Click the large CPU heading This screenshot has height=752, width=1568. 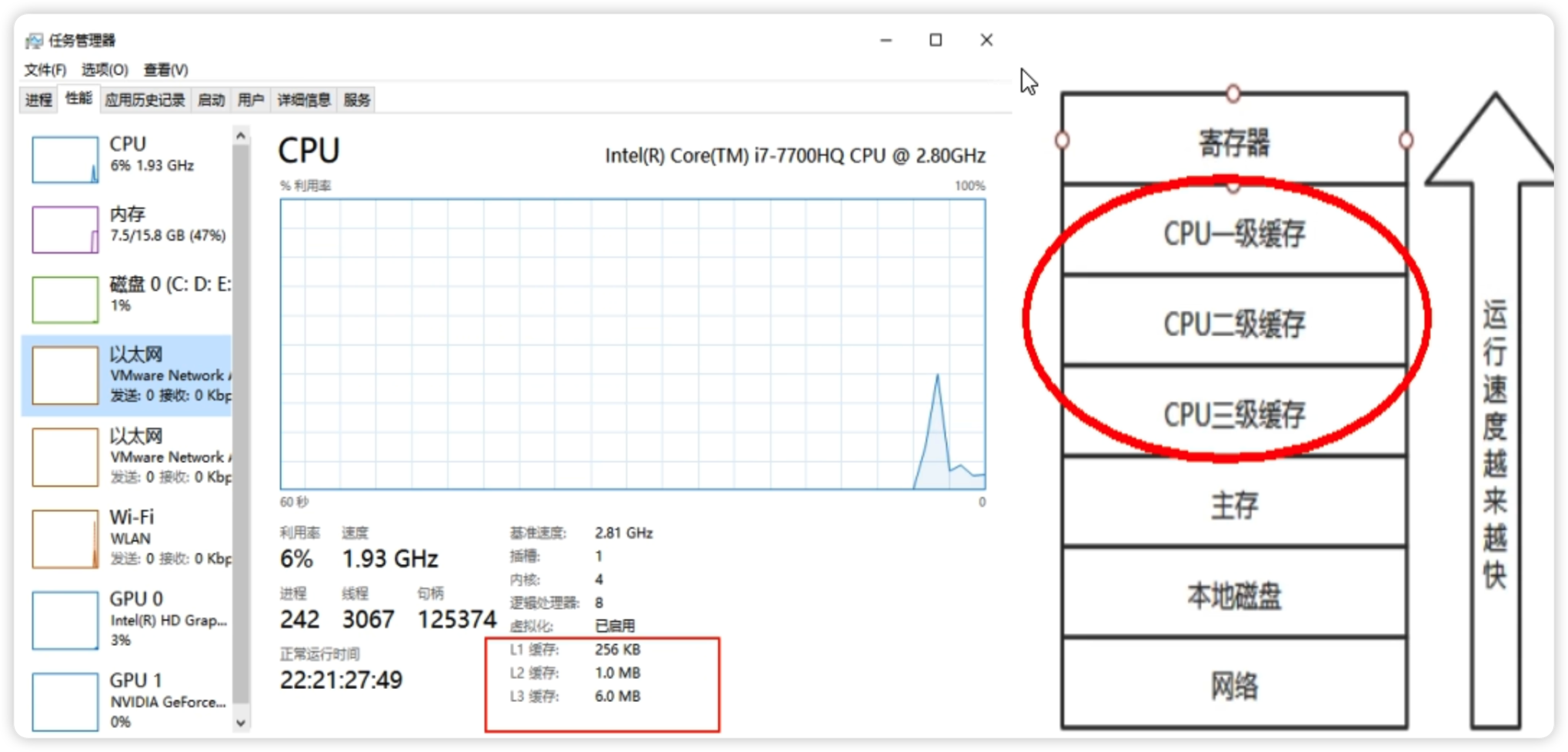click(x=309, y=151)
